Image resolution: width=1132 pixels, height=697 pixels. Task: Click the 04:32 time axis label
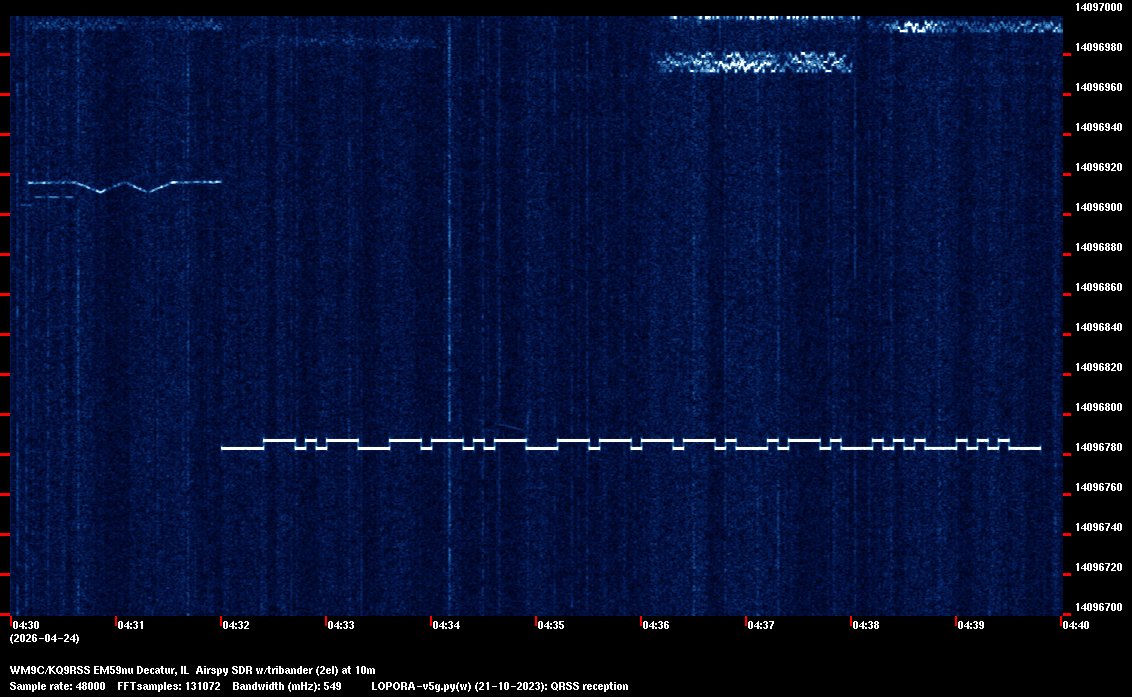[236, 625]
